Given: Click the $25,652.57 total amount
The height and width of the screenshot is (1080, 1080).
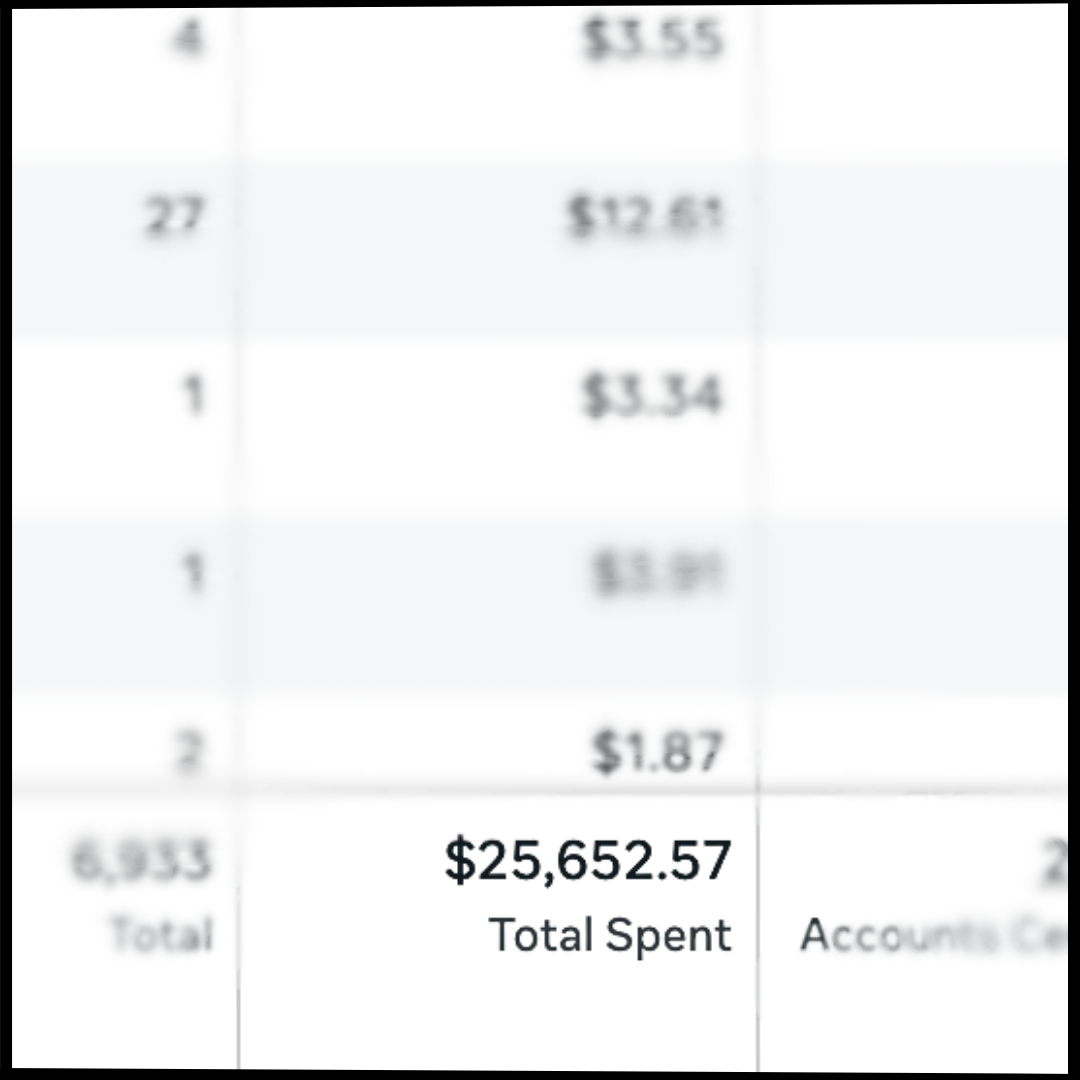Looking at the screenshot, I should pos(588,861).
